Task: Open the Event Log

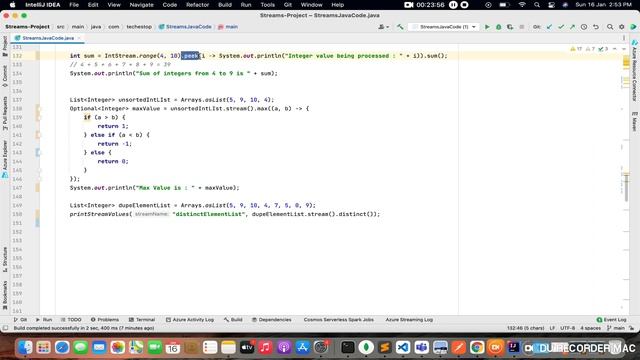Action: pos(611,320)
